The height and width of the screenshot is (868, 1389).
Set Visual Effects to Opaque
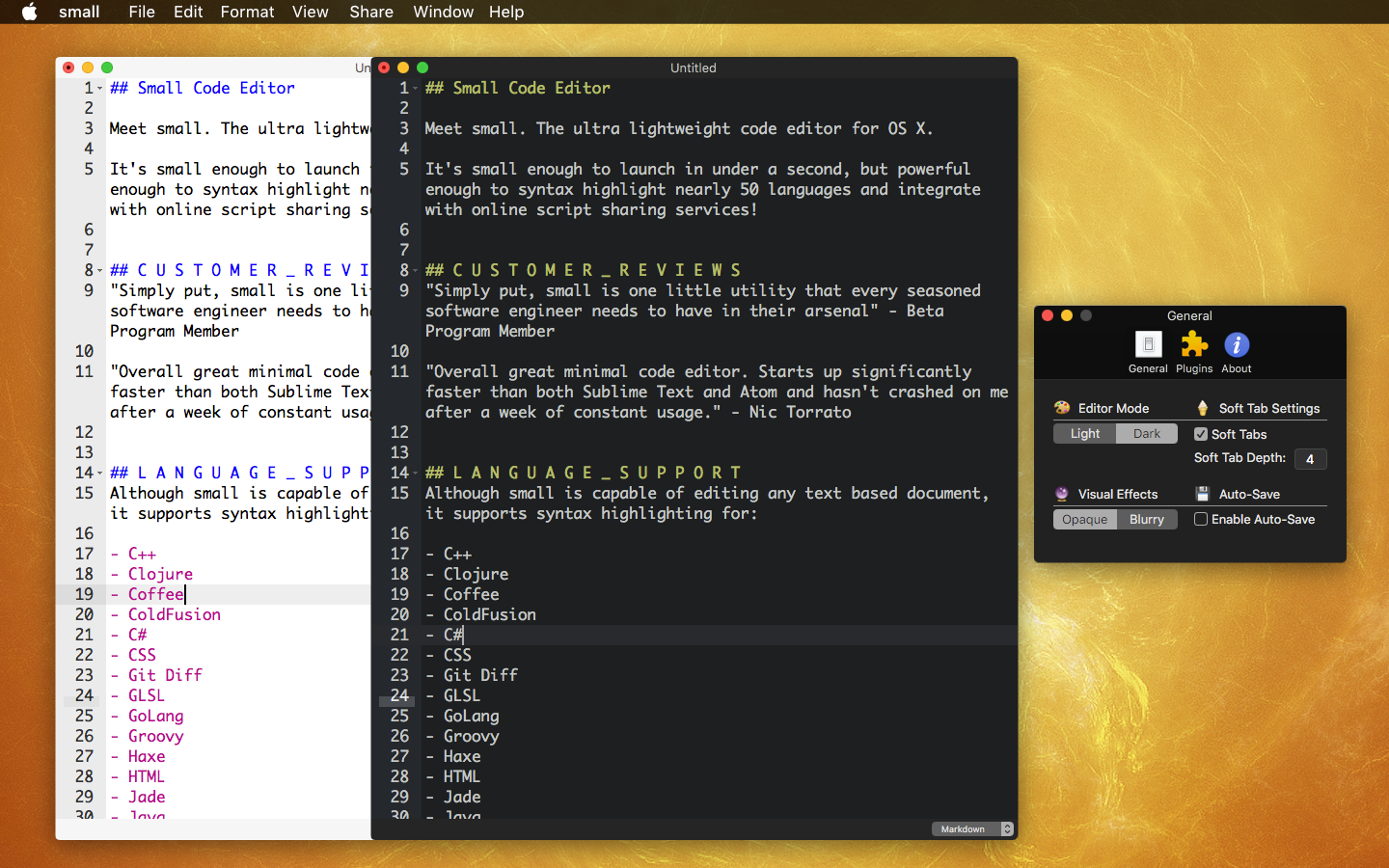click(x=1084, y=520)
